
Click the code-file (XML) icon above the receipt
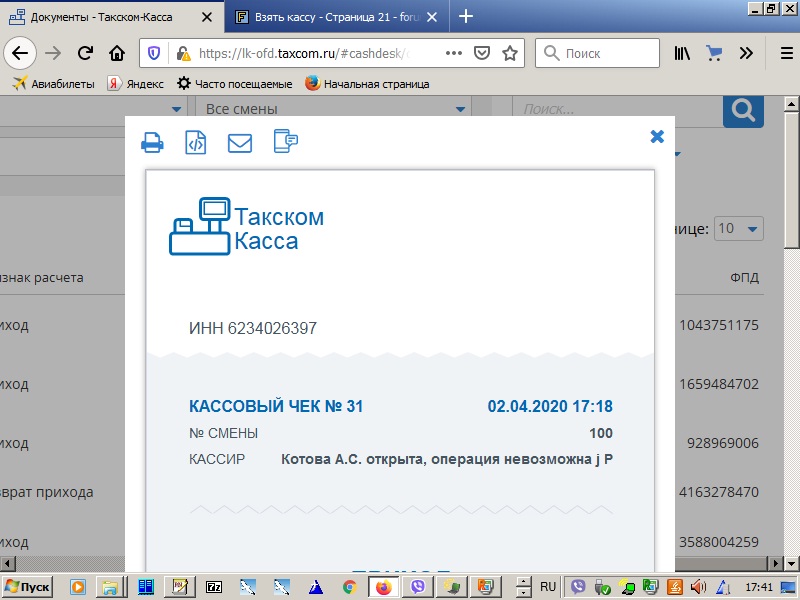coord(196,142)
